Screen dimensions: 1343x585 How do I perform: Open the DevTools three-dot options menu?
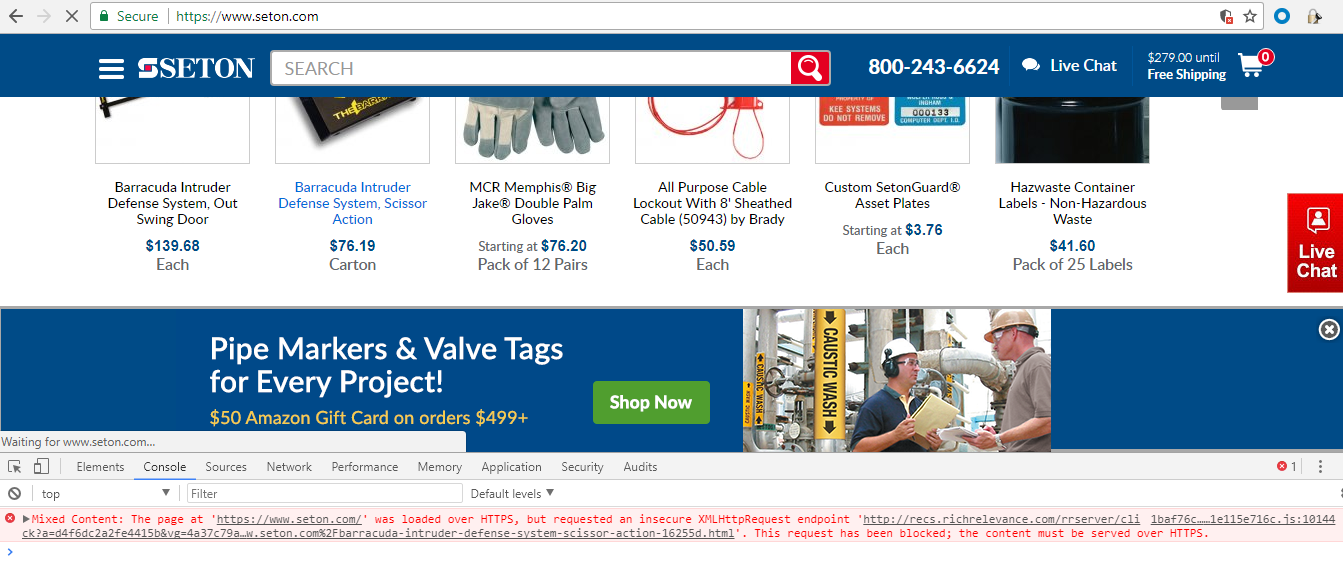1320,466
